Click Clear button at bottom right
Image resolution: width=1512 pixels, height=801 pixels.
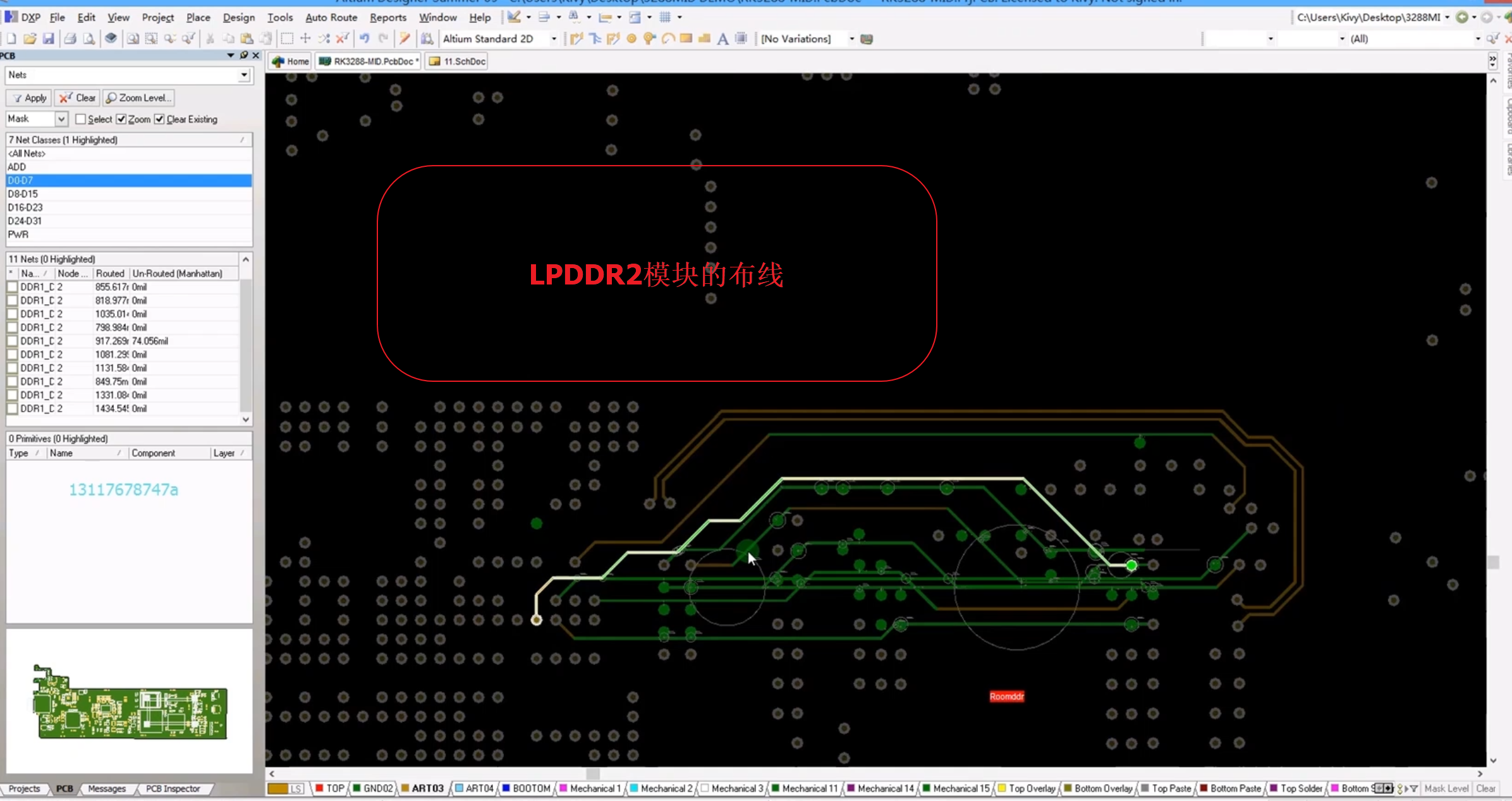coord(1485,788)
